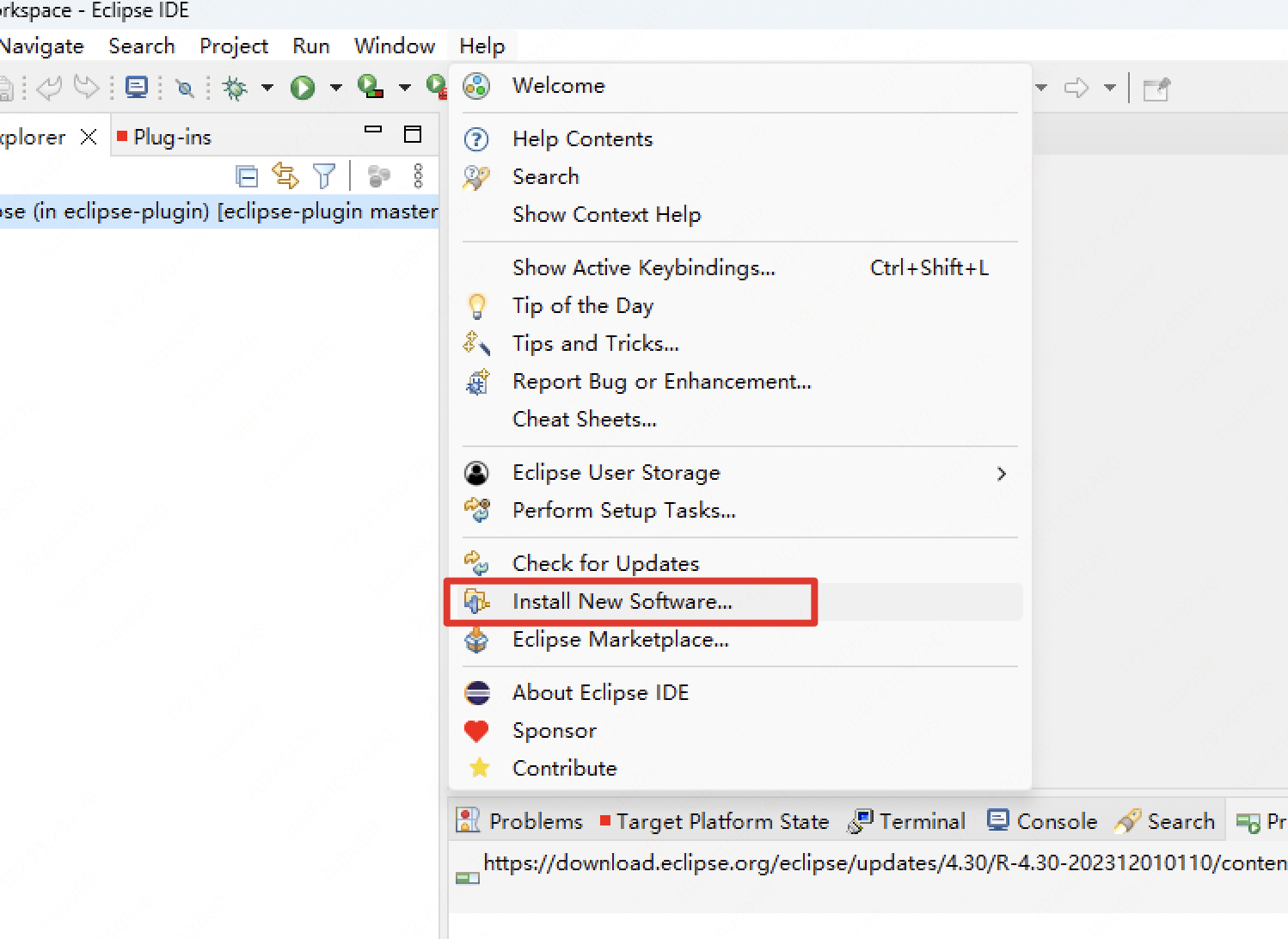1288x939 pixels.
Task: Click the Coverage run icon
Action: (x=371, y=86)
